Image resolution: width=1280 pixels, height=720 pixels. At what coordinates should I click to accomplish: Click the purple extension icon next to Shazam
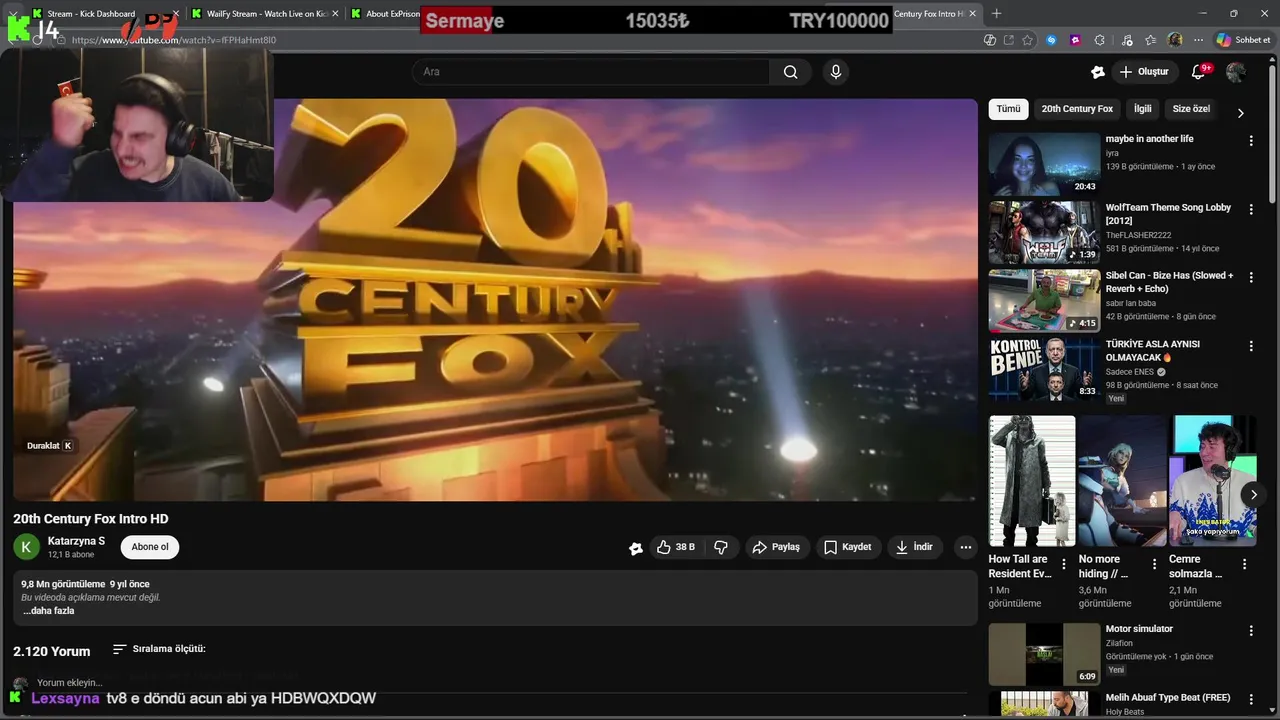1075,40
